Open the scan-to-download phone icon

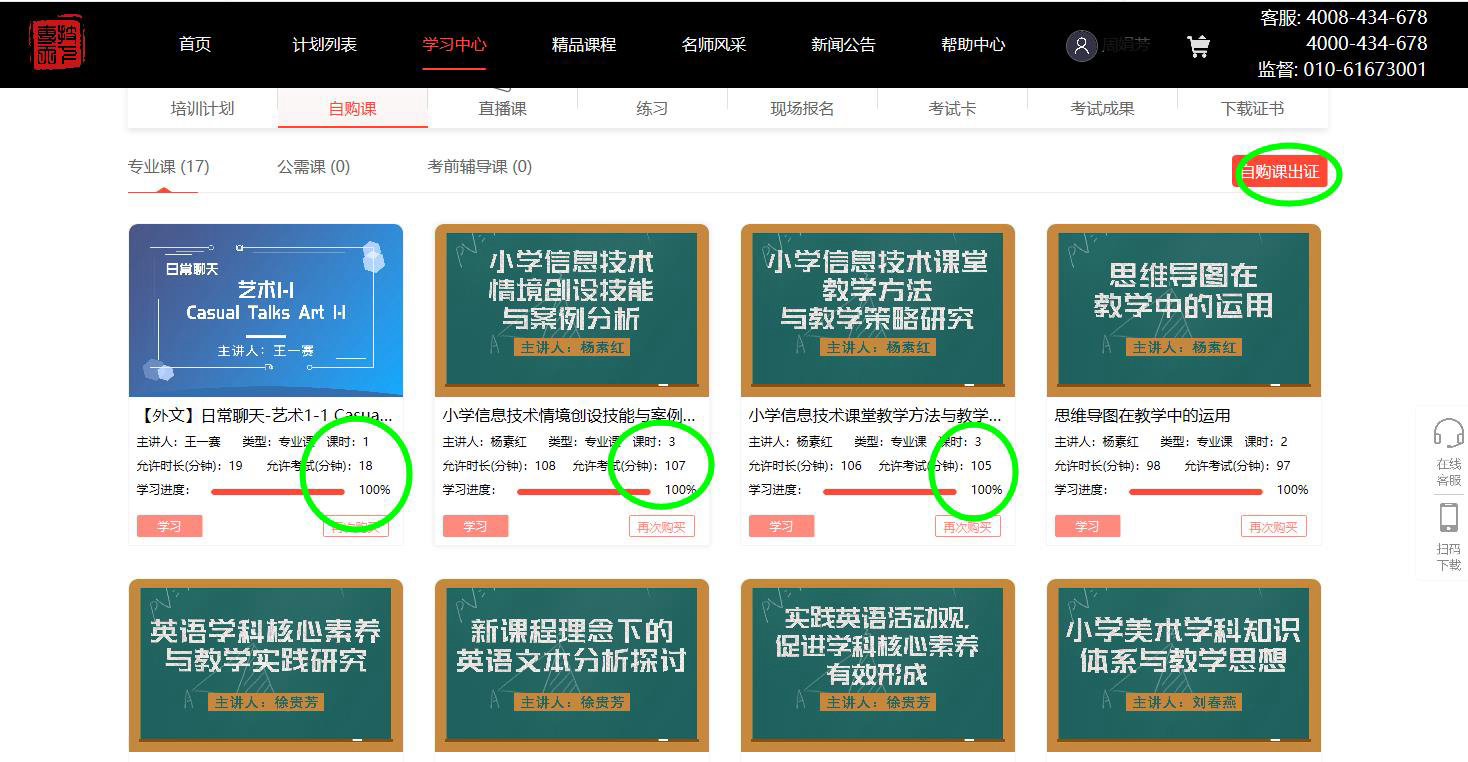coord(1449,517)
